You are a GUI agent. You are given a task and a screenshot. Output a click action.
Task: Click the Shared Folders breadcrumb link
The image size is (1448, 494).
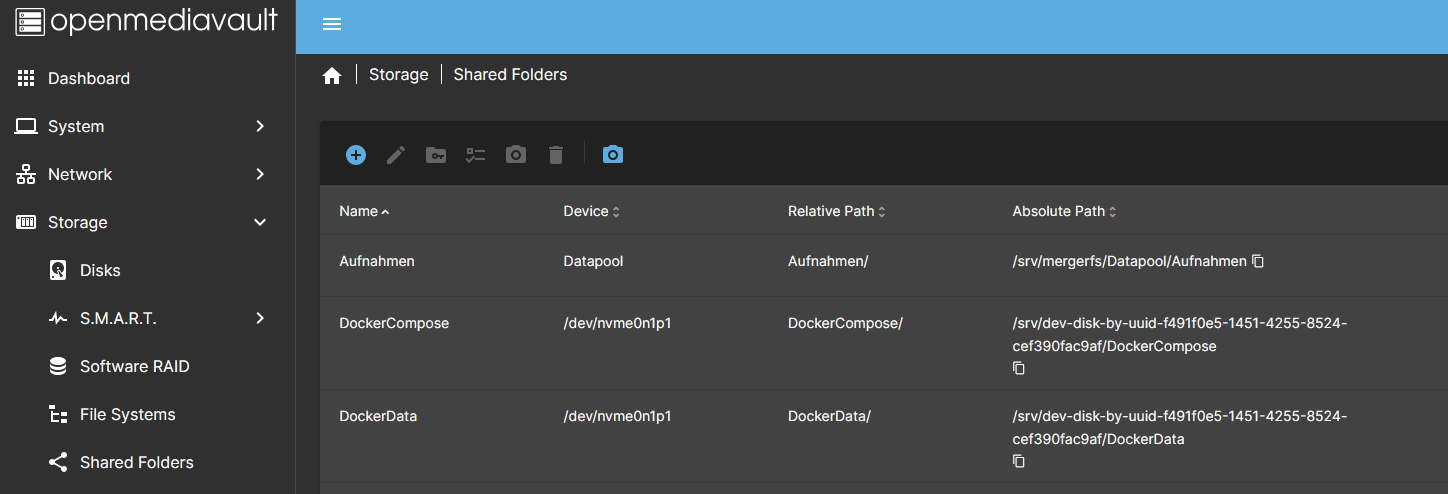tap(510, 74)
